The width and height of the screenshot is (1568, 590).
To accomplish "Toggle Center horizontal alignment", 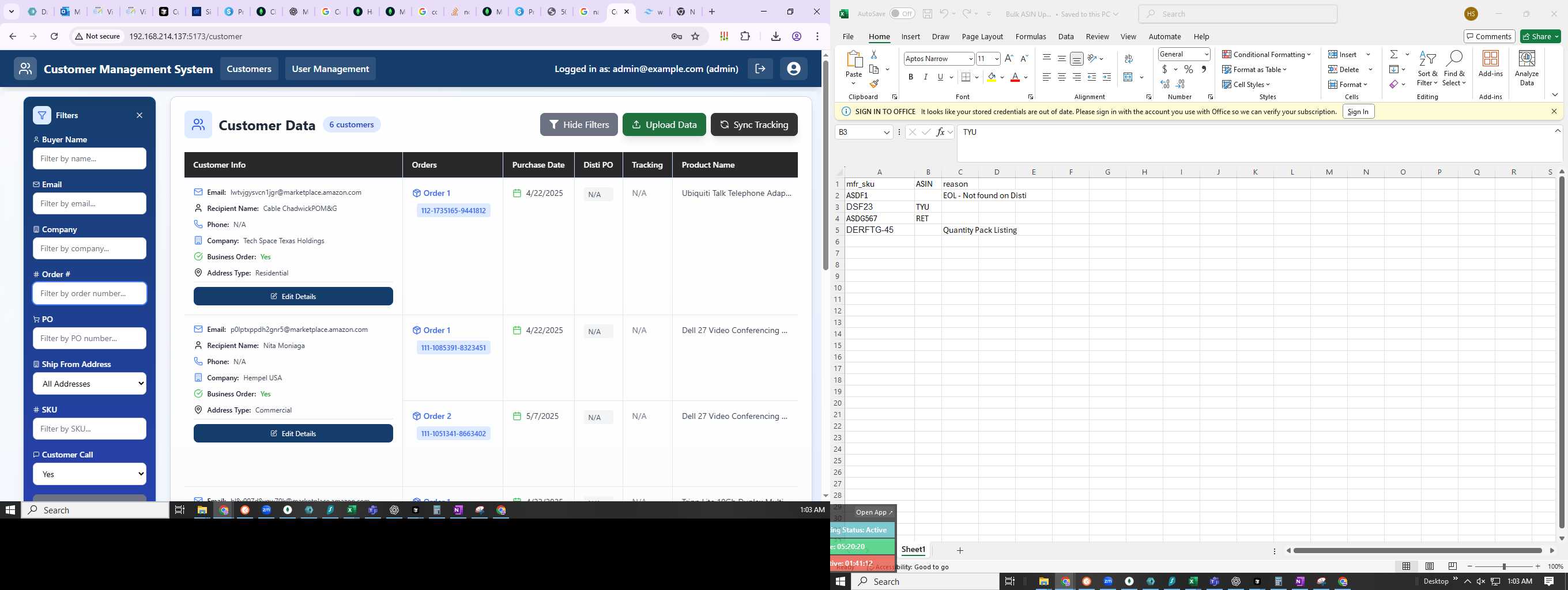I will coord(1061,77).
